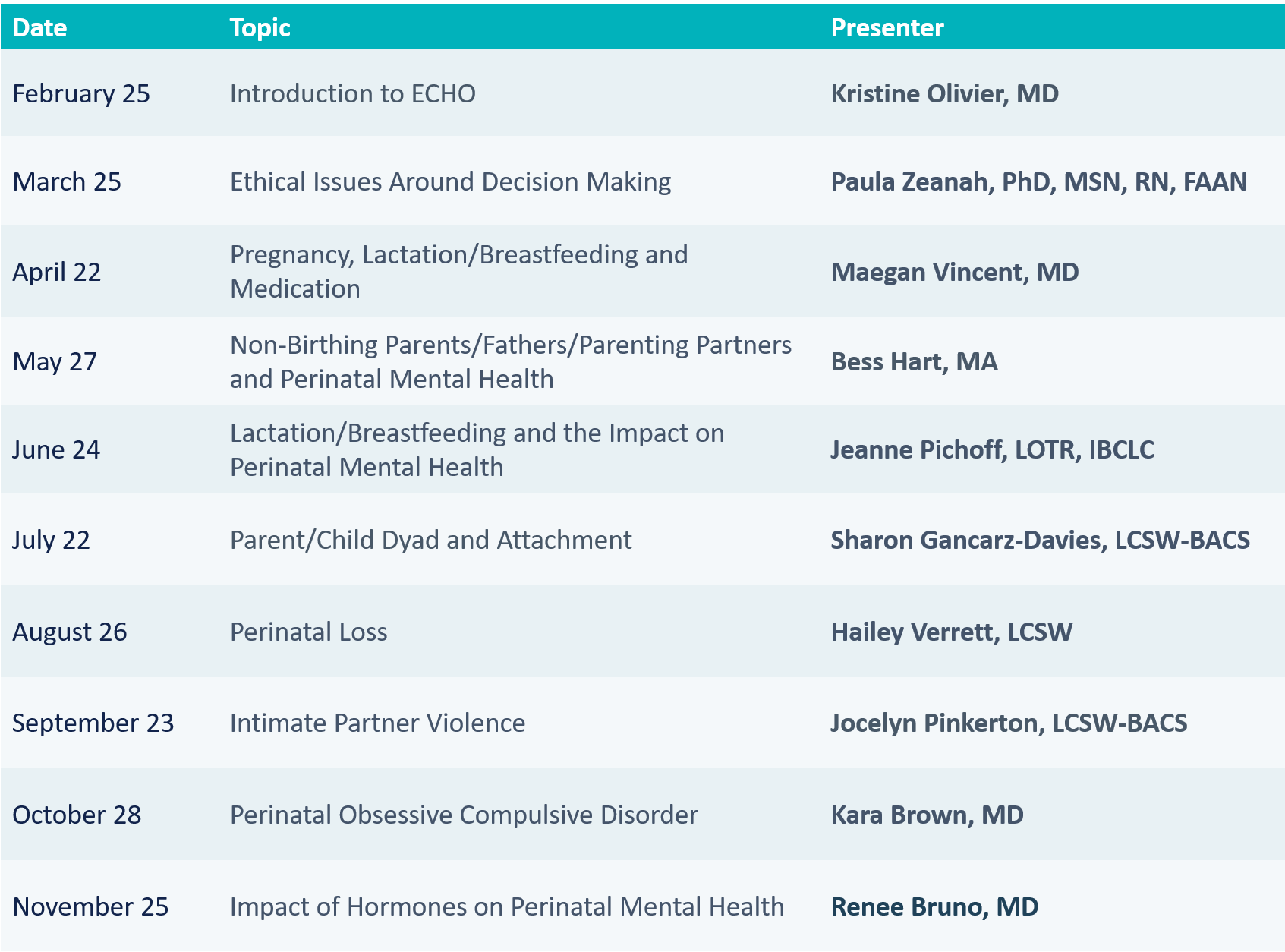Click the Presenter column header
Screen dimensions: 1285x952
coord(887,27)
